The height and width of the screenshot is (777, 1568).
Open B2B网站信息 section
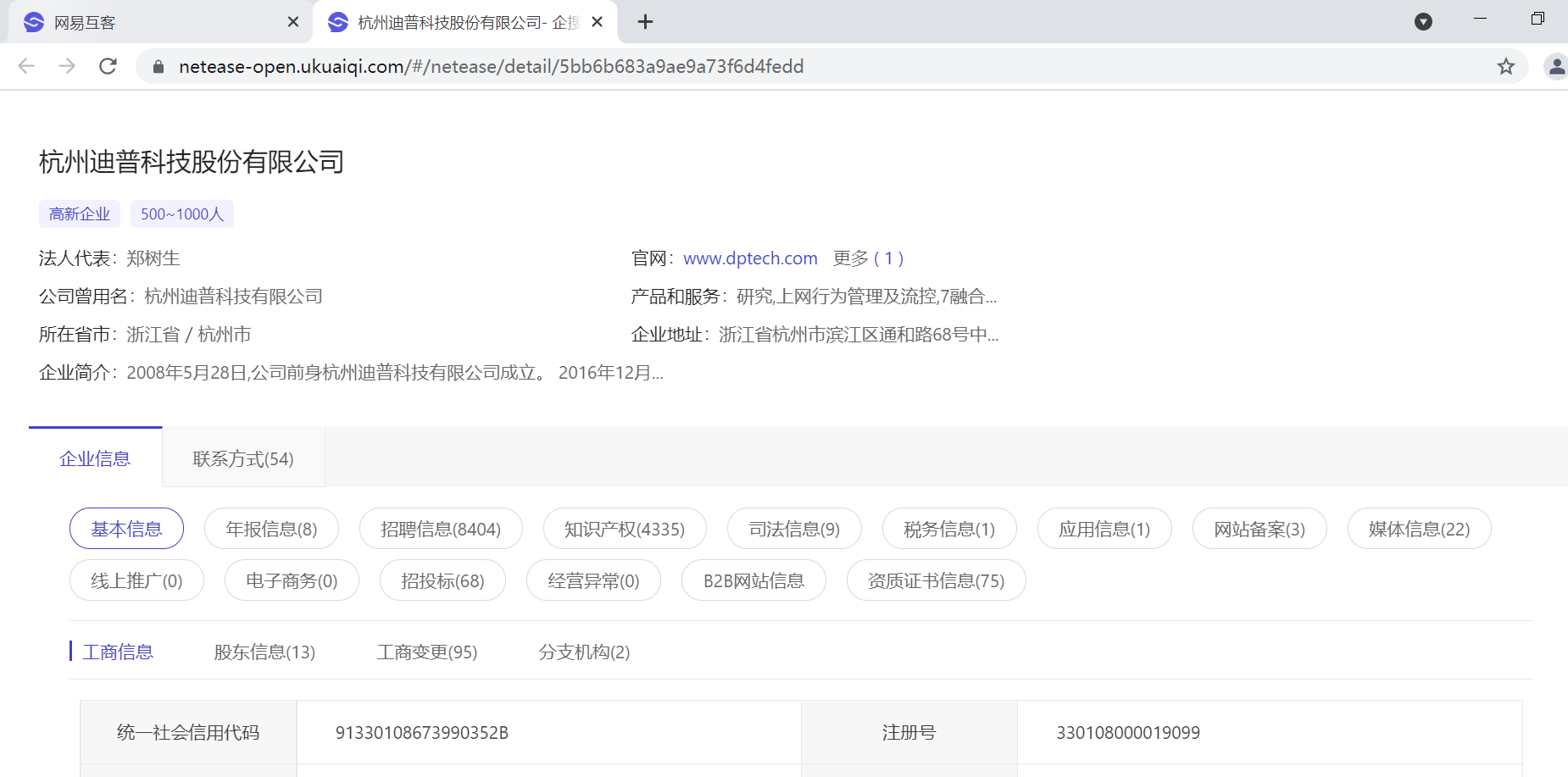coord(753,580)
